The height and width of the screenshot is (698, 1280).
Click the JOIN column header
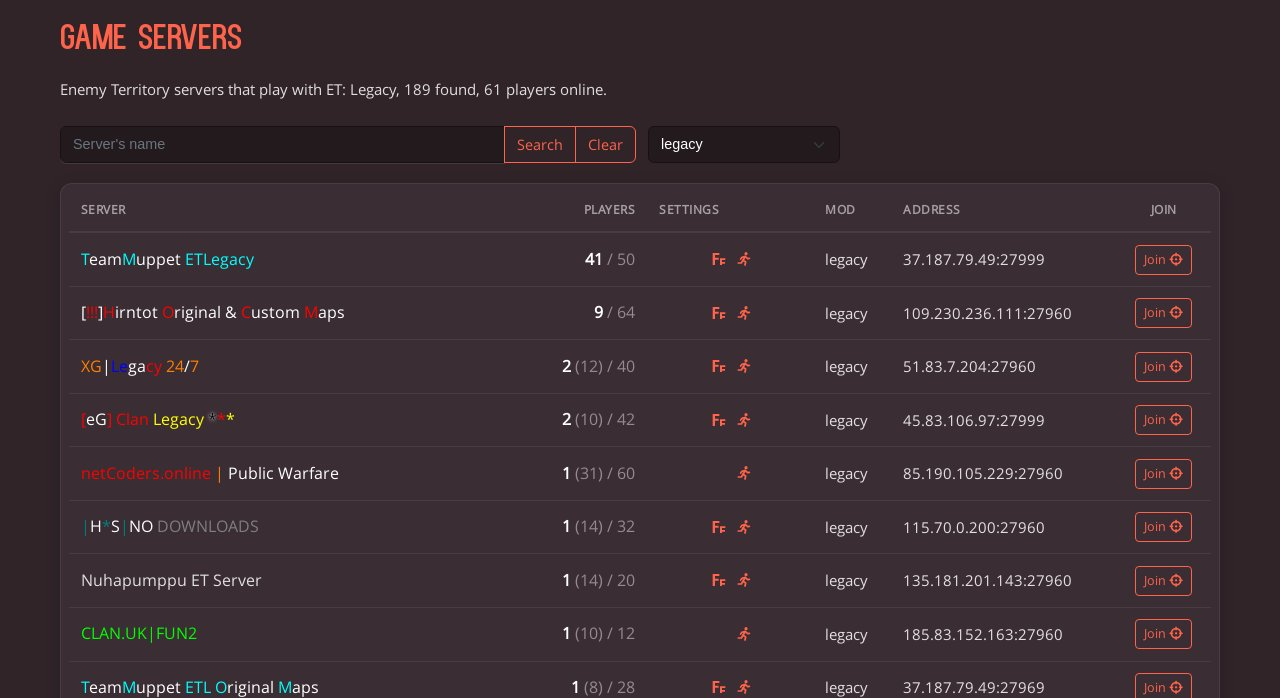pos(1163,210)
